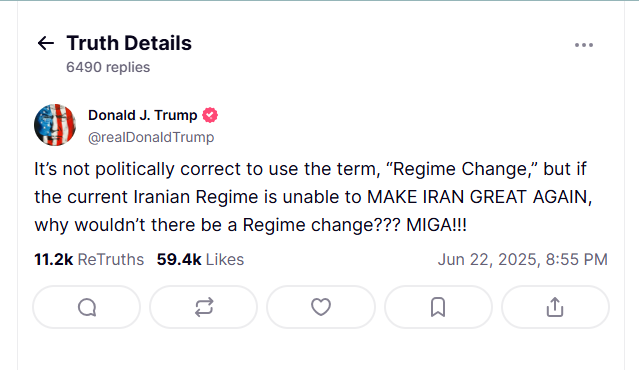Share the post using the upload arrow icon
Viewport: 639px width, 370px height.
[555, 307]
